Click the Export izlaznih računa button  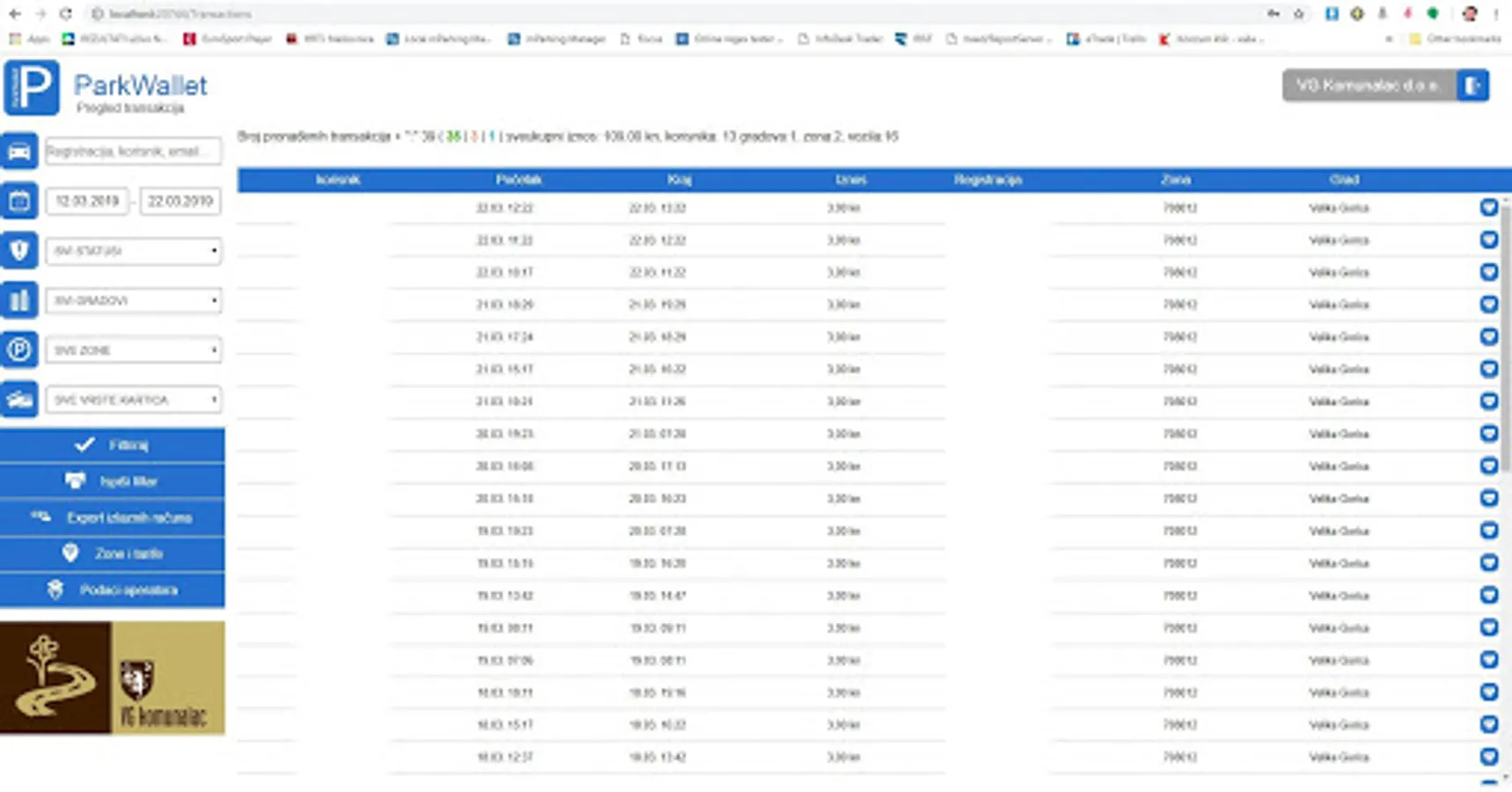tap(113, 517)
